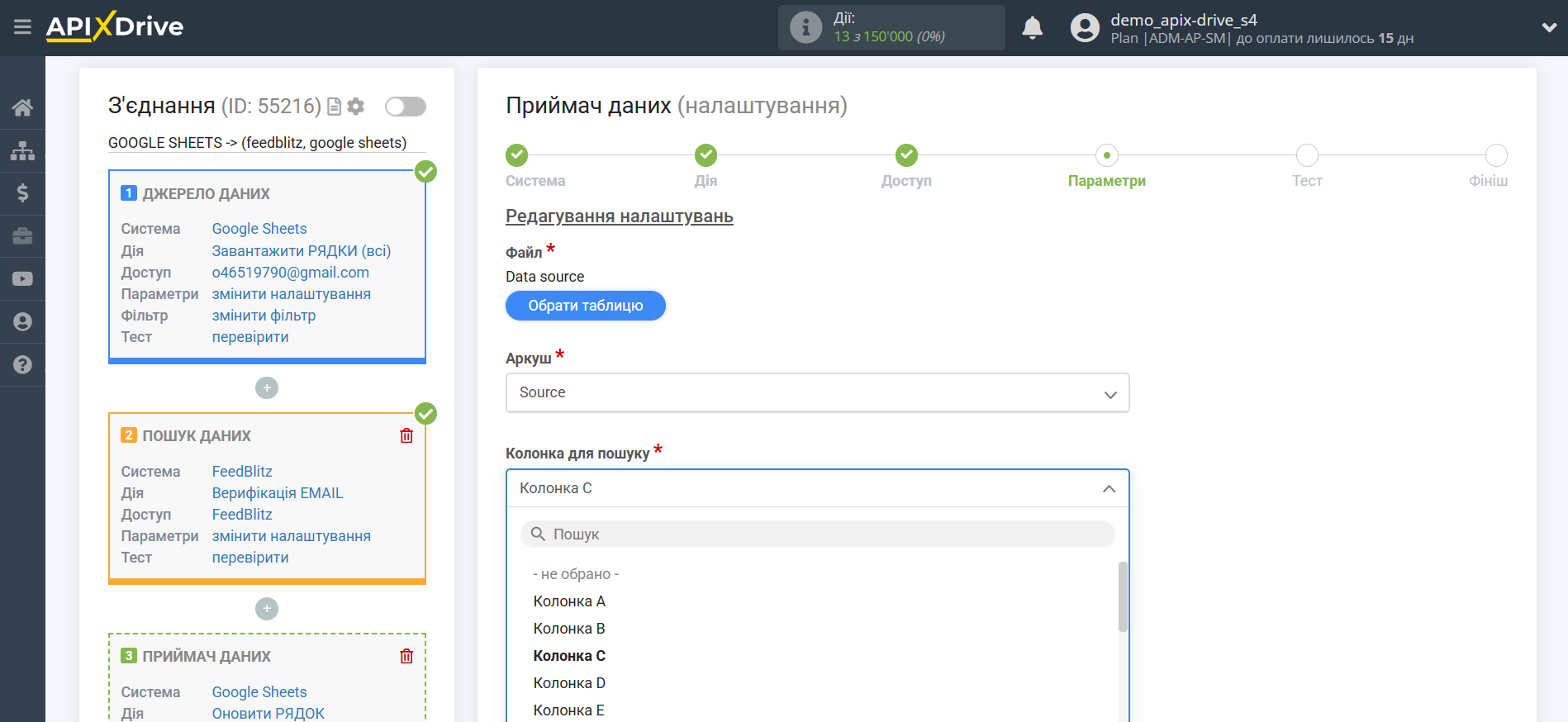The height and width of the screenshot is (722, 1568).
Task: Open YouTube video sidebar icon
Action: click(22, 279)
